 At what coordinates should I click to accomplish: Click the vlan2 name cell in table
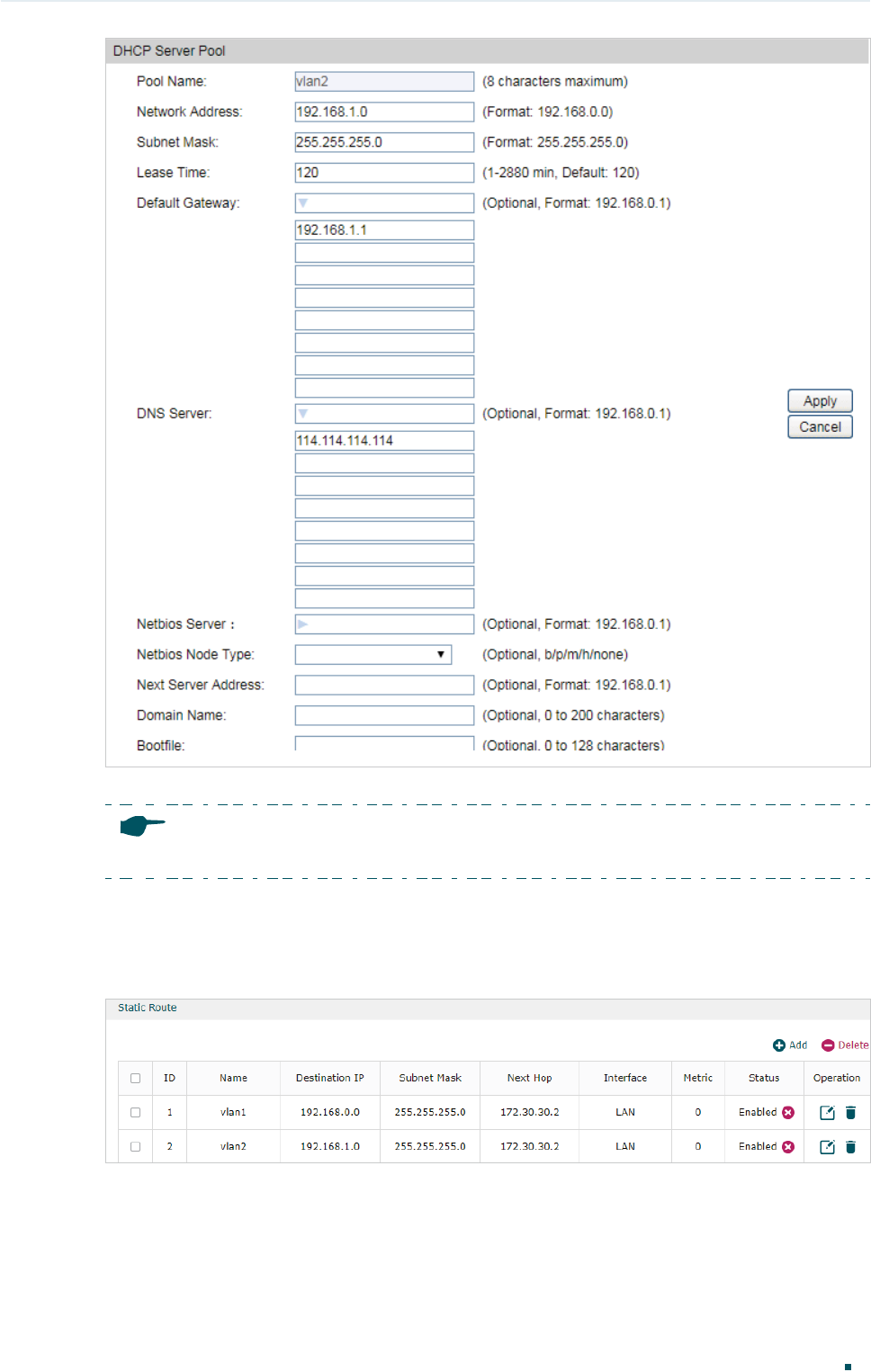point(233,1147)
